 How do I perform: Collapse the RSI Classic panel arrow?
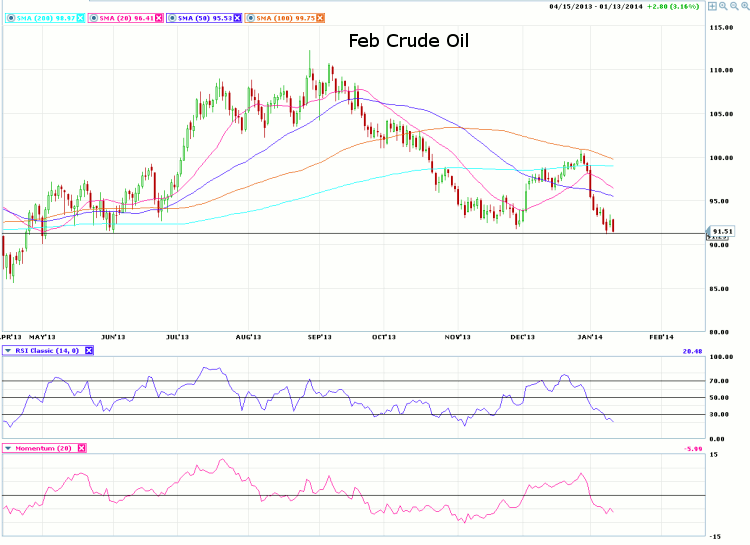[x=8, y=350]
